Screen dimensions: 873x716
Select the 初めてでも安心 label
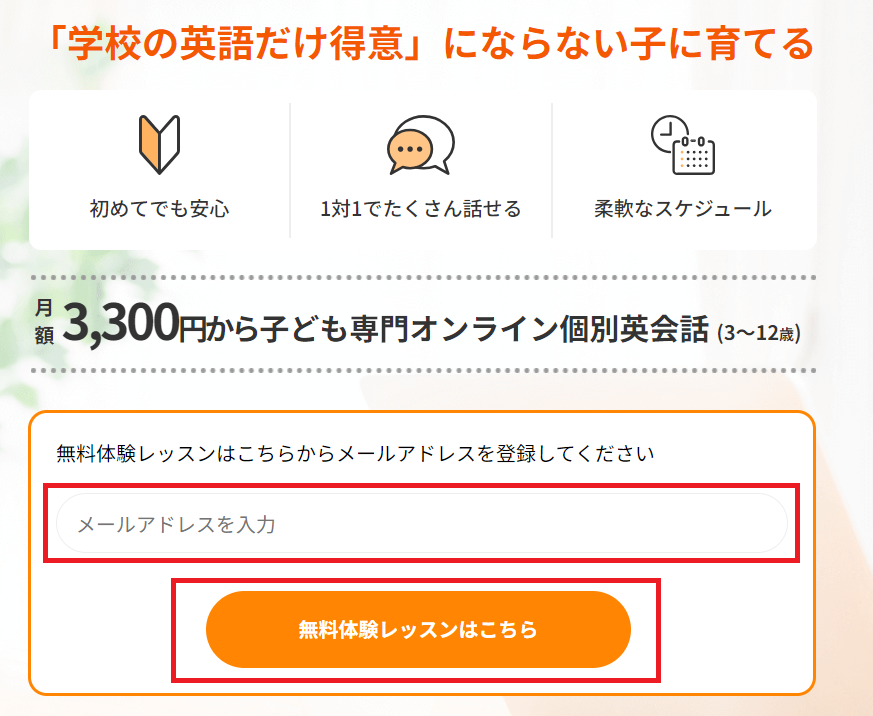point(159,209)
